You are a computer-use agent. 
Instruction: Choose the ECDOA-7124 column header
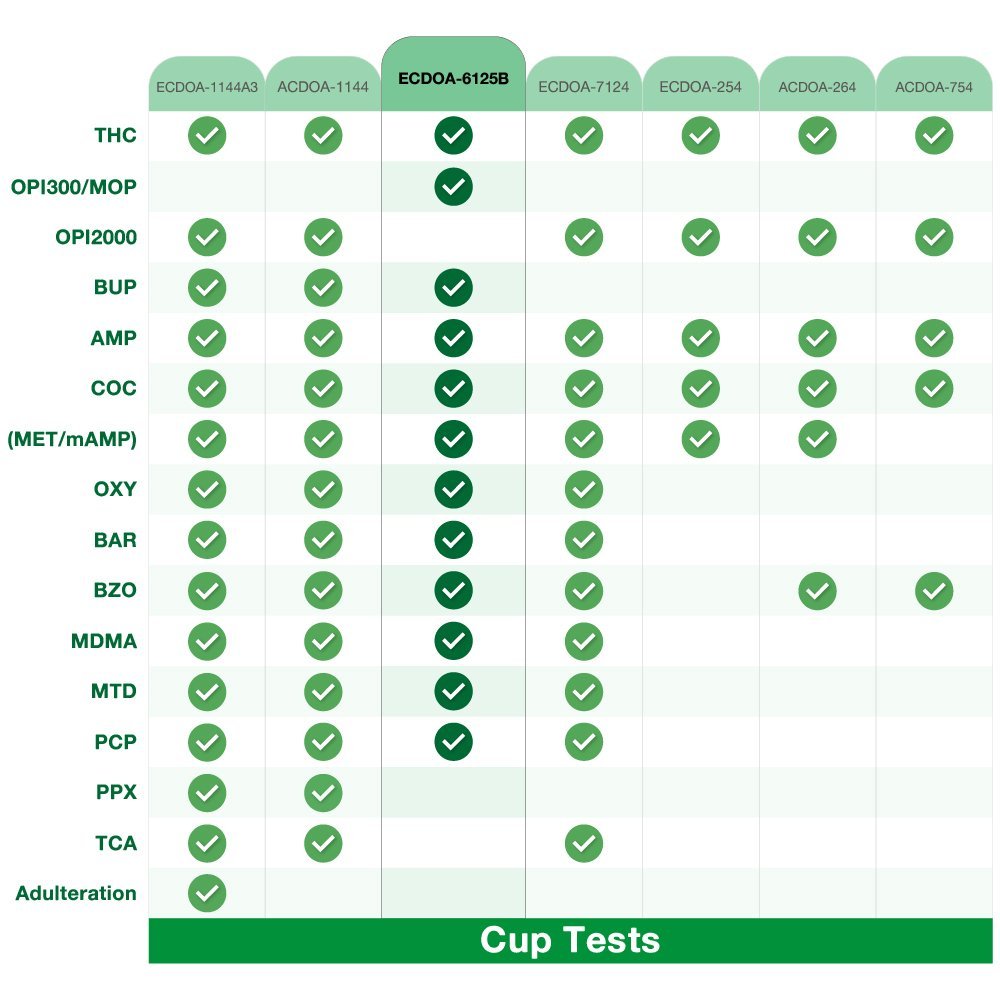point(584,87)
